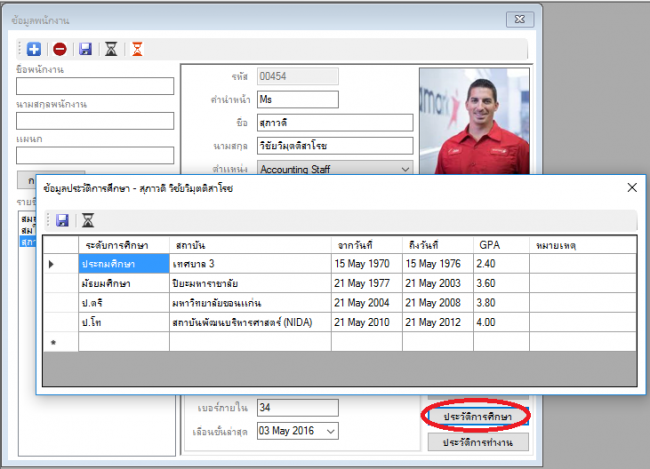Select the มัธยมศึกษา cell
The image size is (650, 469).
[124, 283]
